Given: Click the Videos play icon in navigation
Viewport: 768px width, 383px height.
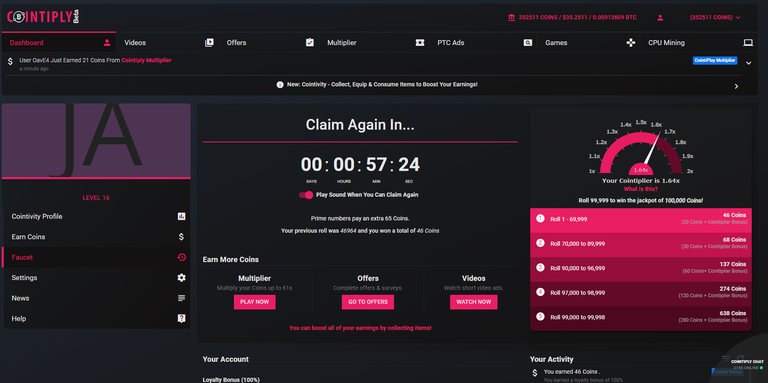Looking at the screenshot, I should pyautogui.click(x=209, y=43).
